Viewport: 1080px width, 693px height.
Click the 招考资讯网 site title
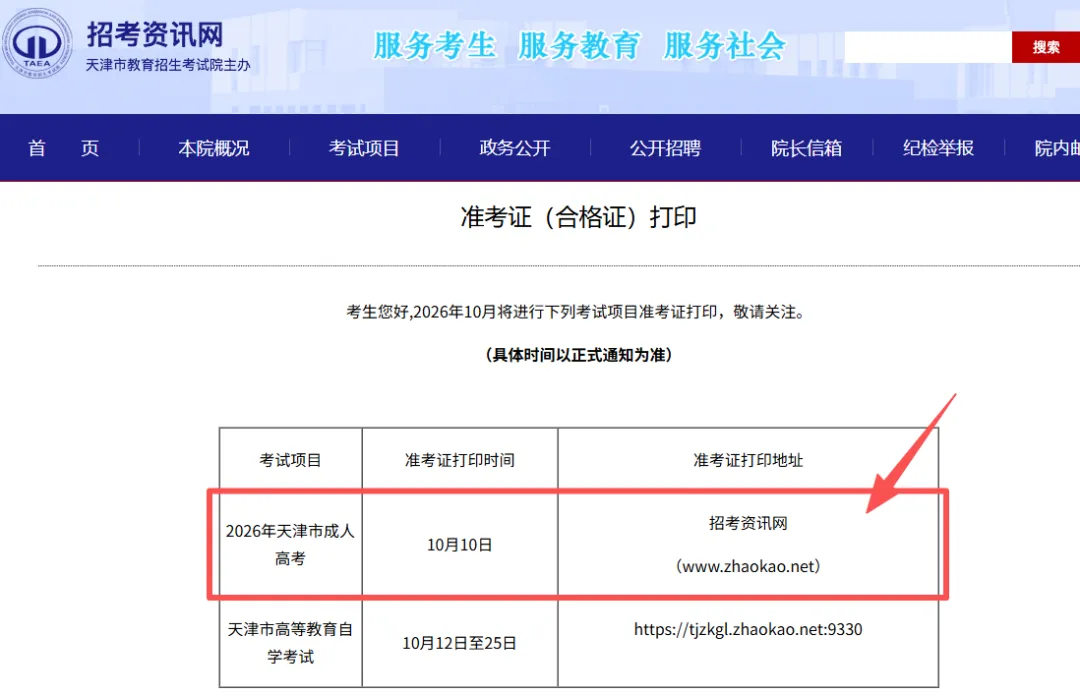155,34
